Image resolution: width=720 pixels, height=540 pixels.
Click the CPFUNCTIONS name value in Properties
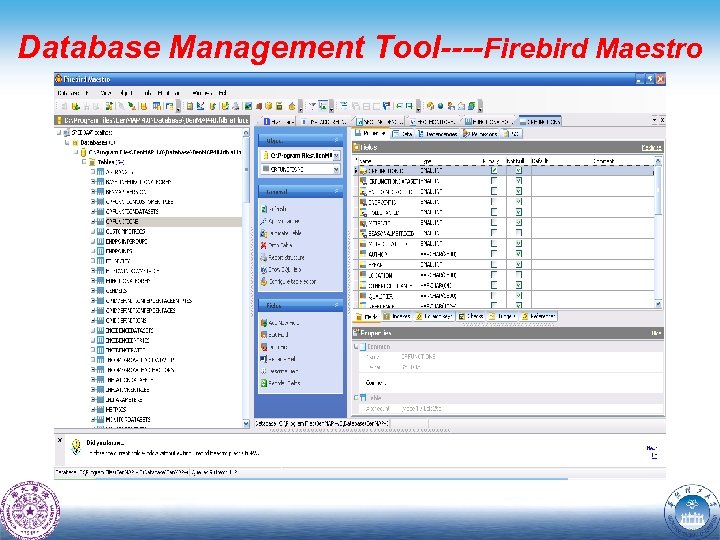[418, 356]
